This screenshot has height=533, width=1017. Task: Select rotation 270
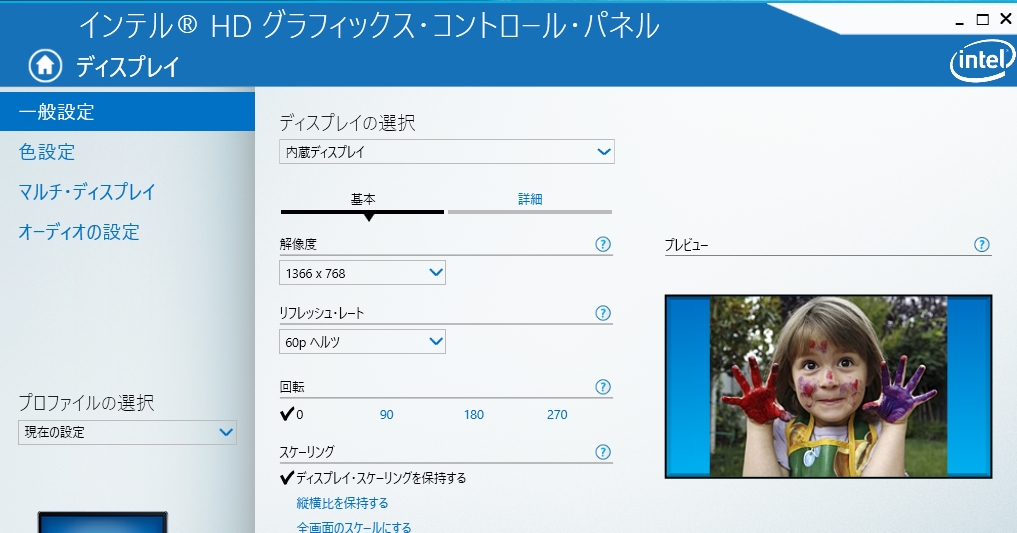pyautogui.click(x=557, y=414)
